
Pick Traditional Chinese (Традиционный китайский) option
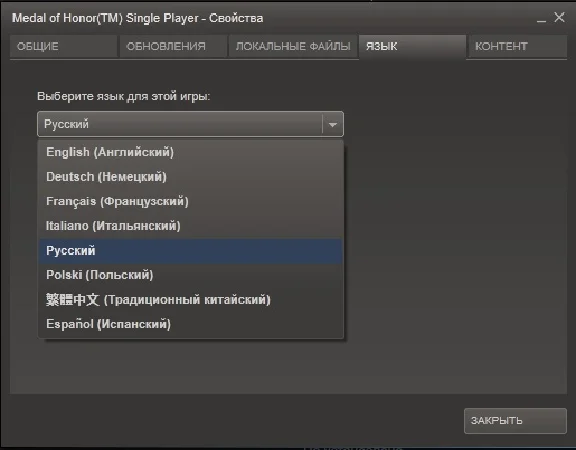pos(190,300)
